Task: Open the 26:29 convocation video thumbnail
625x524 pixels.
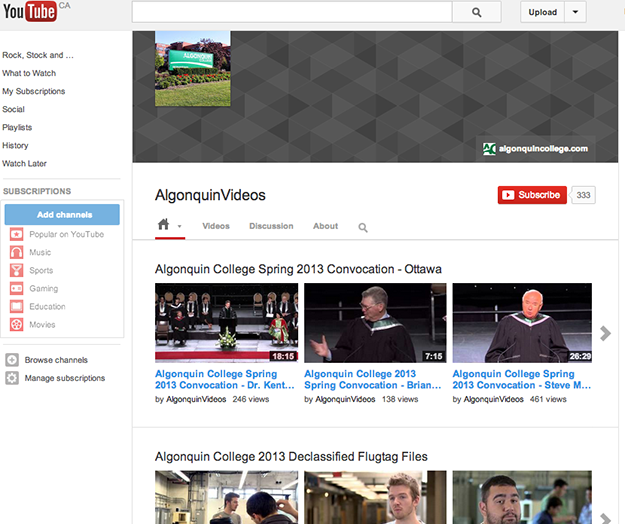Action: 522,323
